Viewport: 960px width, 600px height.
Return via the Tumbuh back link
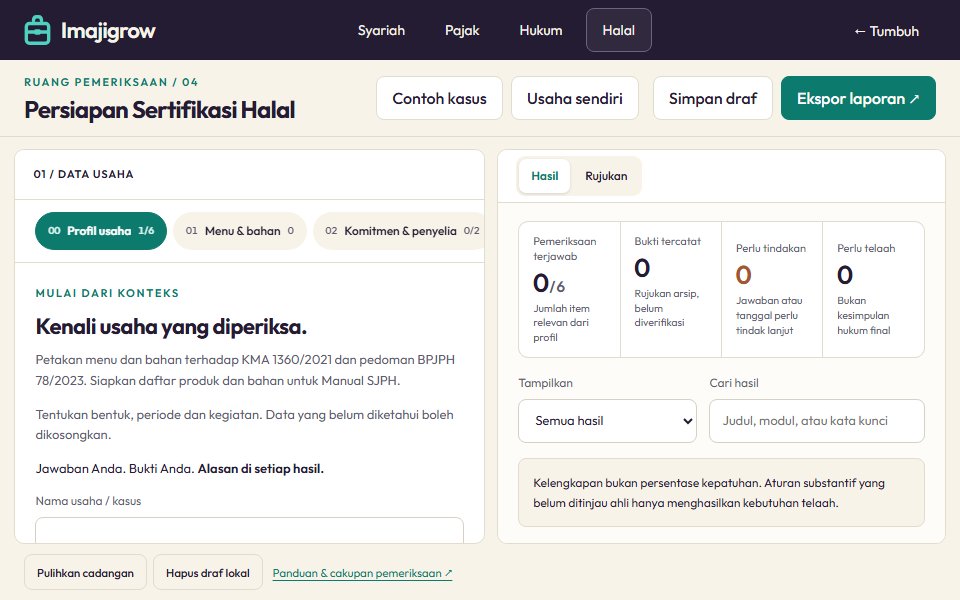[886, 31]
